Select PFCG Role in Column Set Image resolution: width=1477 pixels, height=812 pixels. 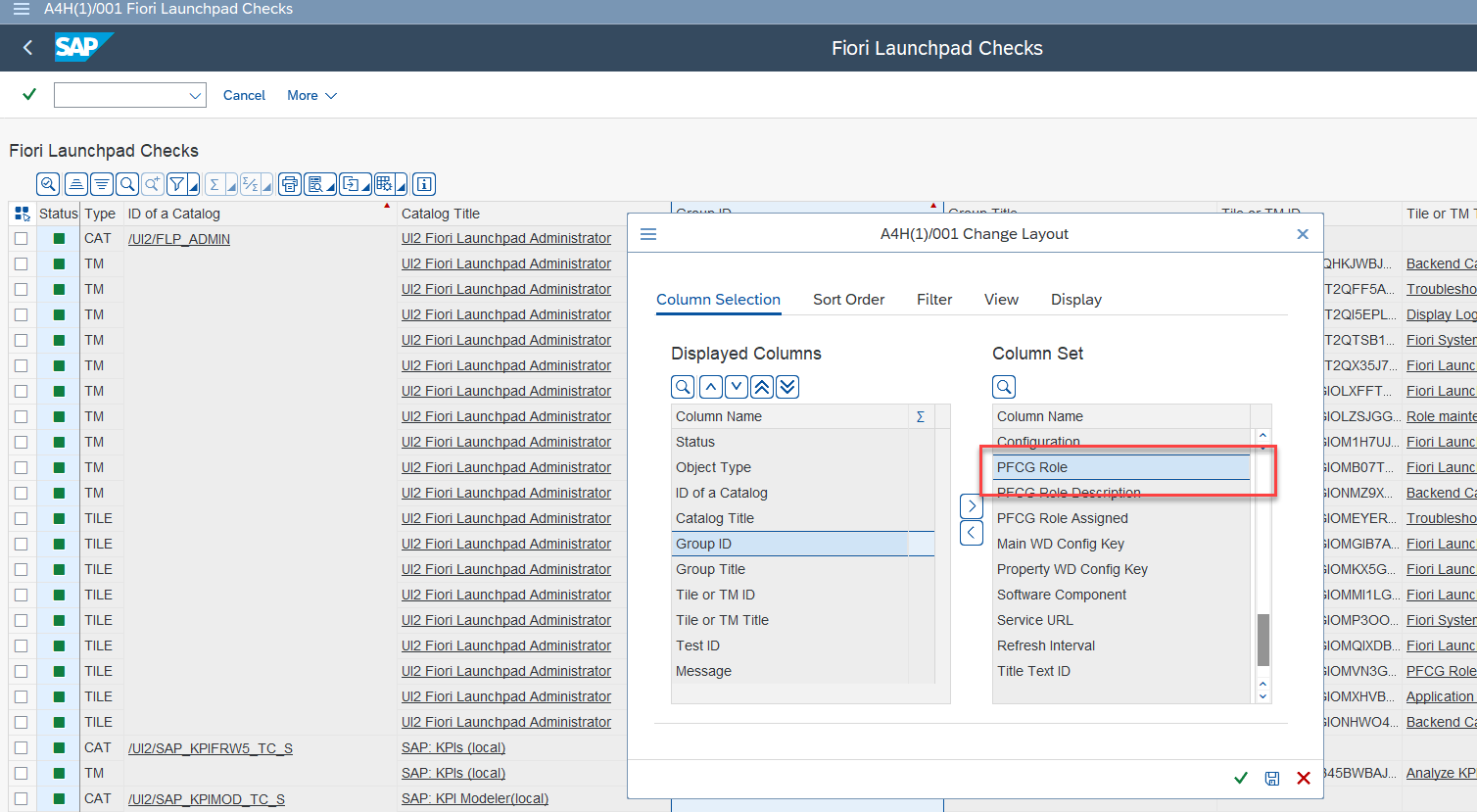tap(1121, 467)
